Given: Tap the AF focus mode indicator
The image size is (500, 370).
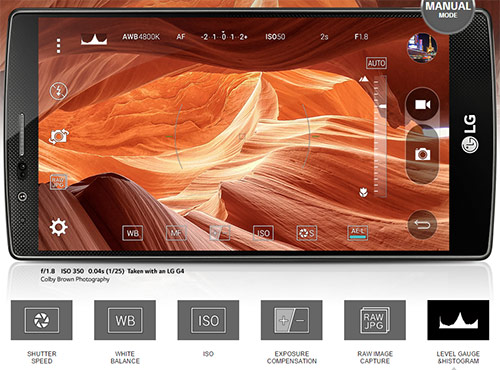Looking at the screenshot, I should (x=181, y=37).
